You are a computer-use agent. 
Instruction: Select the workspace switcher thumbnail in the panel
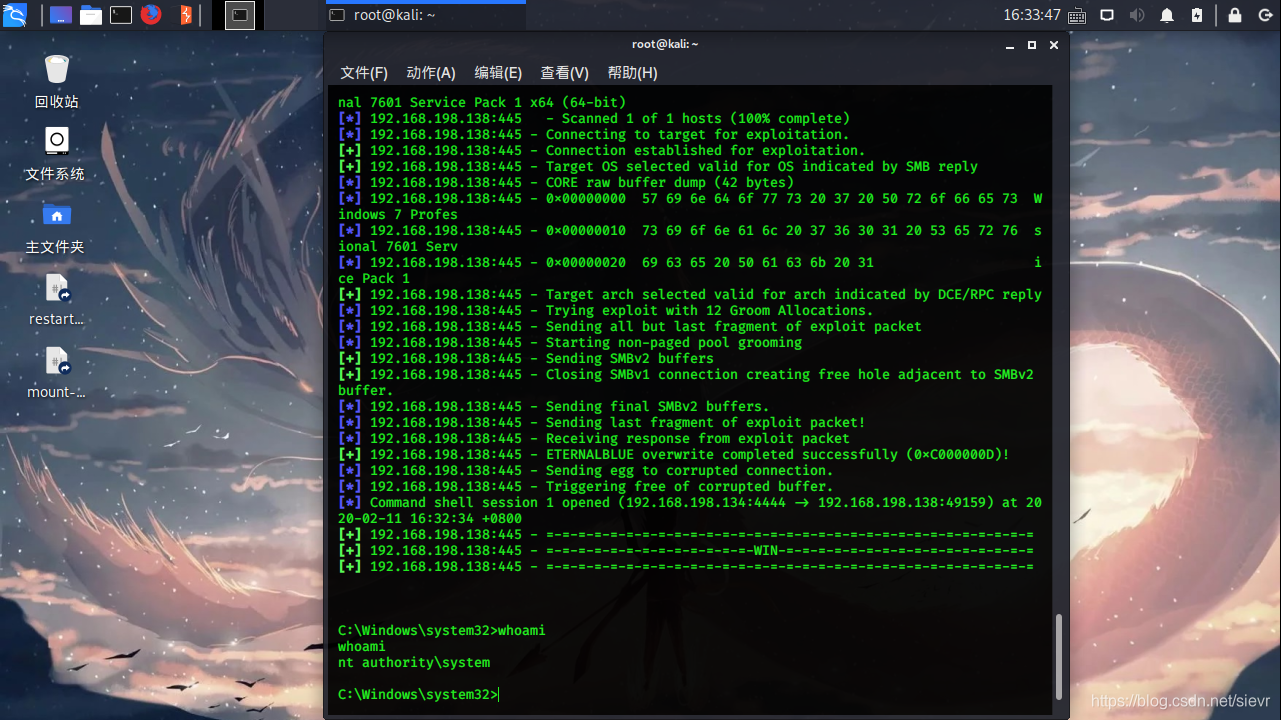pos(240,15)
